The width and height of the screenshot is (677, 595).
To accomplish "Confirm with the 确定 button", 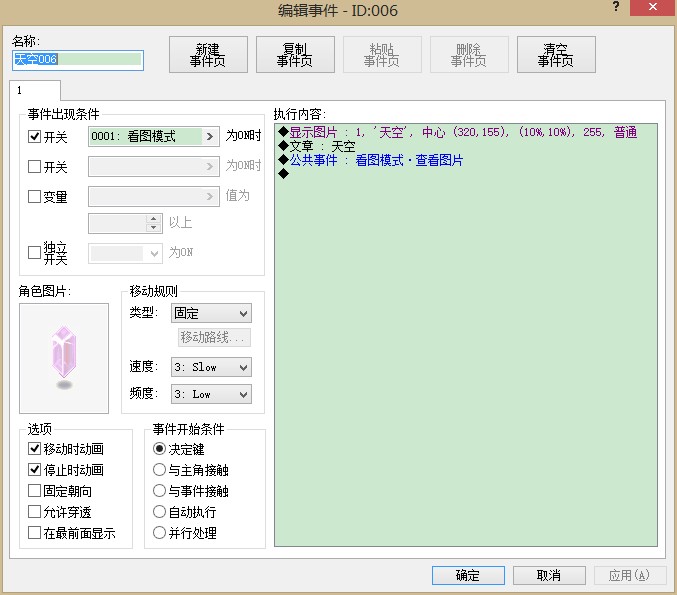I will coord(468,575).
